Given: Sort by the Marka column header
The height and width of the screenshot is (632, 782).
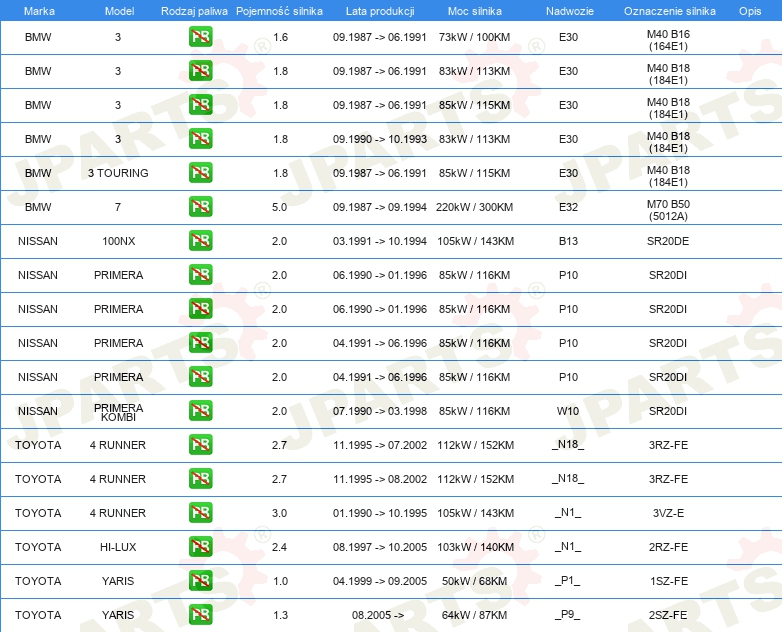Looking at the screenshot, I should click(39, 11).
